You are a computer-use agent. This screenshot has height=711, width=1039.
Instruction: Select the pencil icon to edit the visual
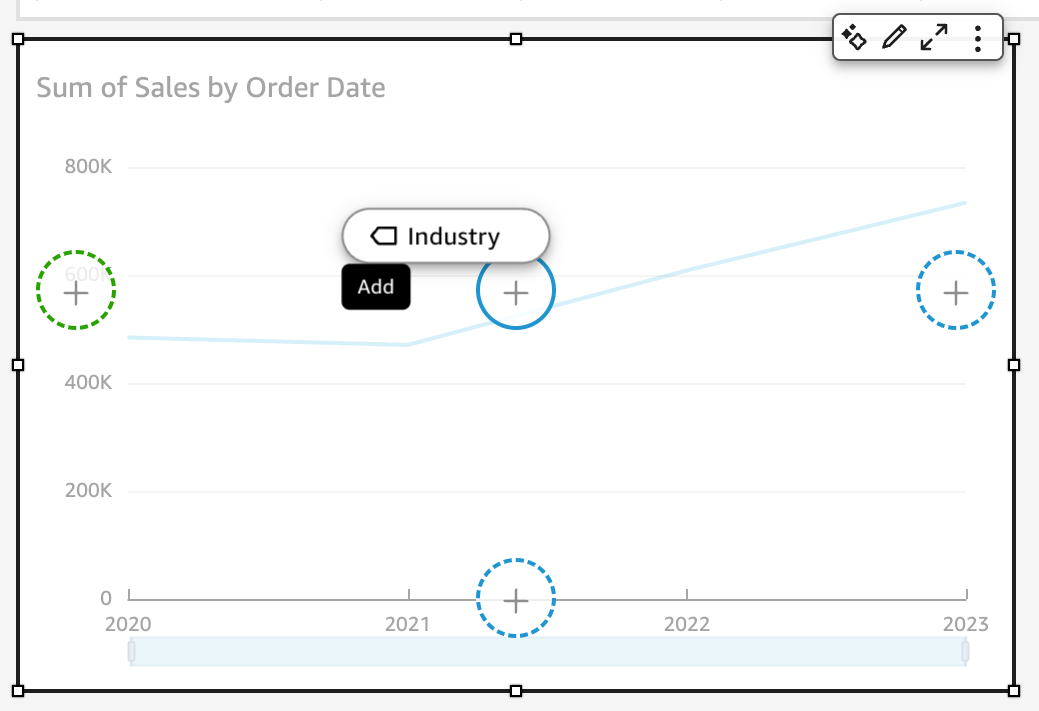point(894,37)
